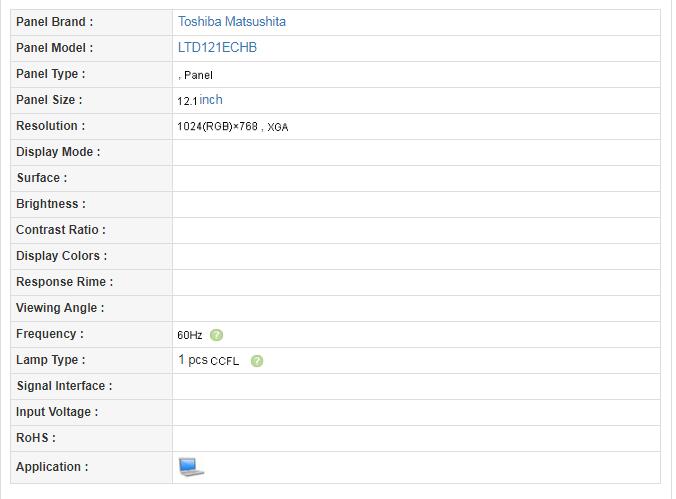Open the Toshiba Matsushita brand link
This screenshot has height=499, width=676.
pyautogui.click(x=232, y=22)
